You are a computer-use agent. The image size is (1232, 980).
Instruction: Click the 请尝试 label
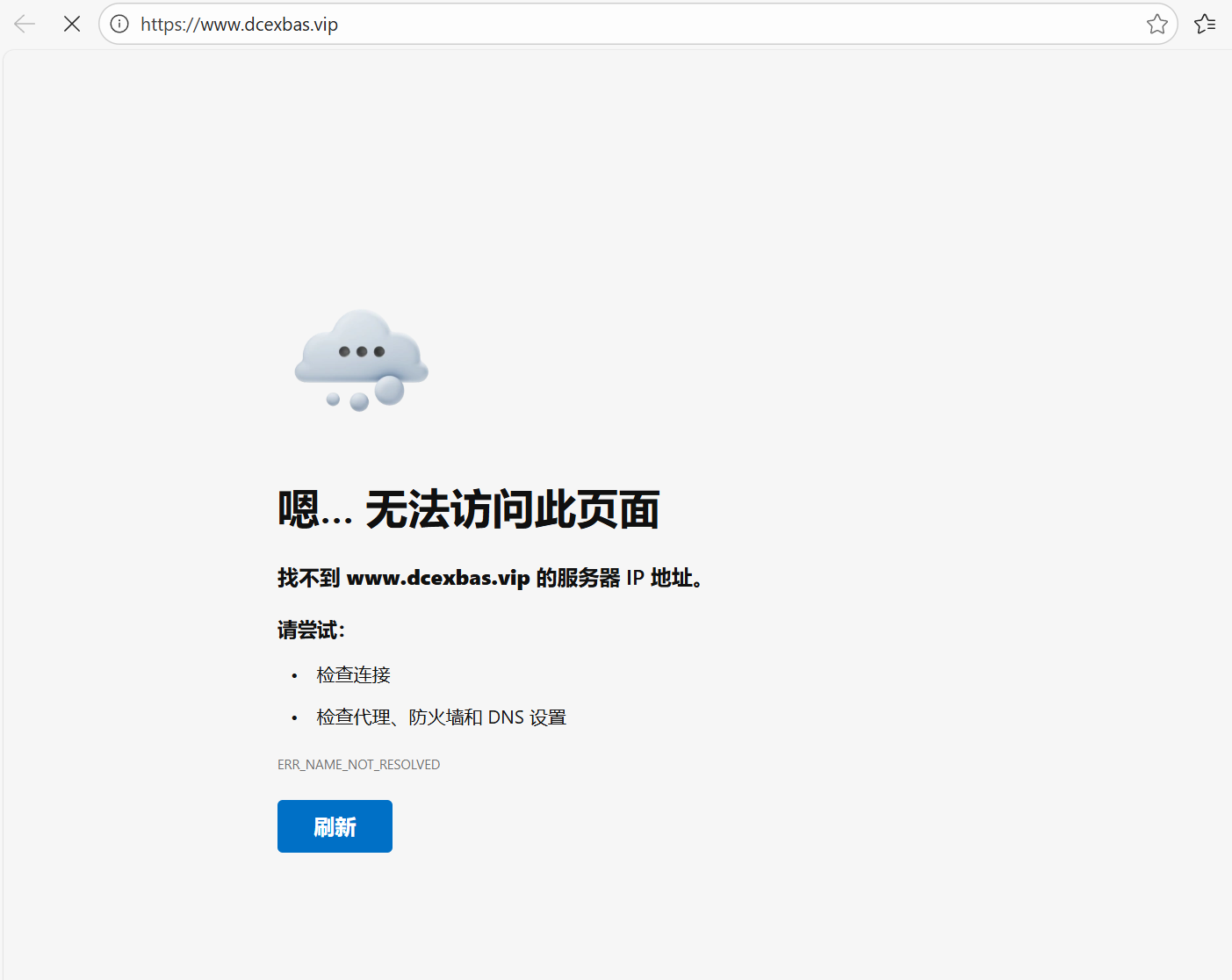(311, 630)
